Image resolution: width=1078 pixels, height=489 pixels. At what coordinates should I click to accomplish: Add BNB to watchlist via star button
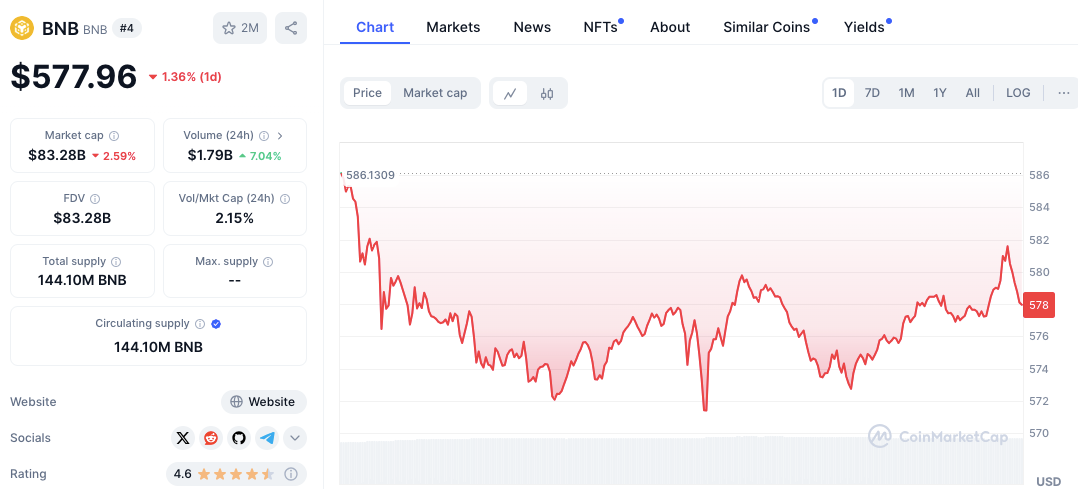240,28
